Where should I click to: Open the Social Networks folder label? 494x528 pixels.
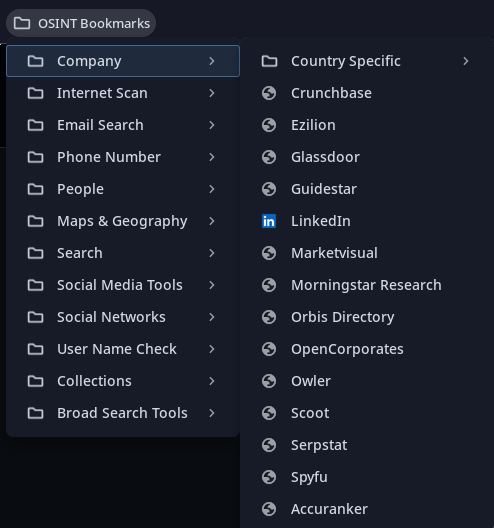(x=111, y=317)
